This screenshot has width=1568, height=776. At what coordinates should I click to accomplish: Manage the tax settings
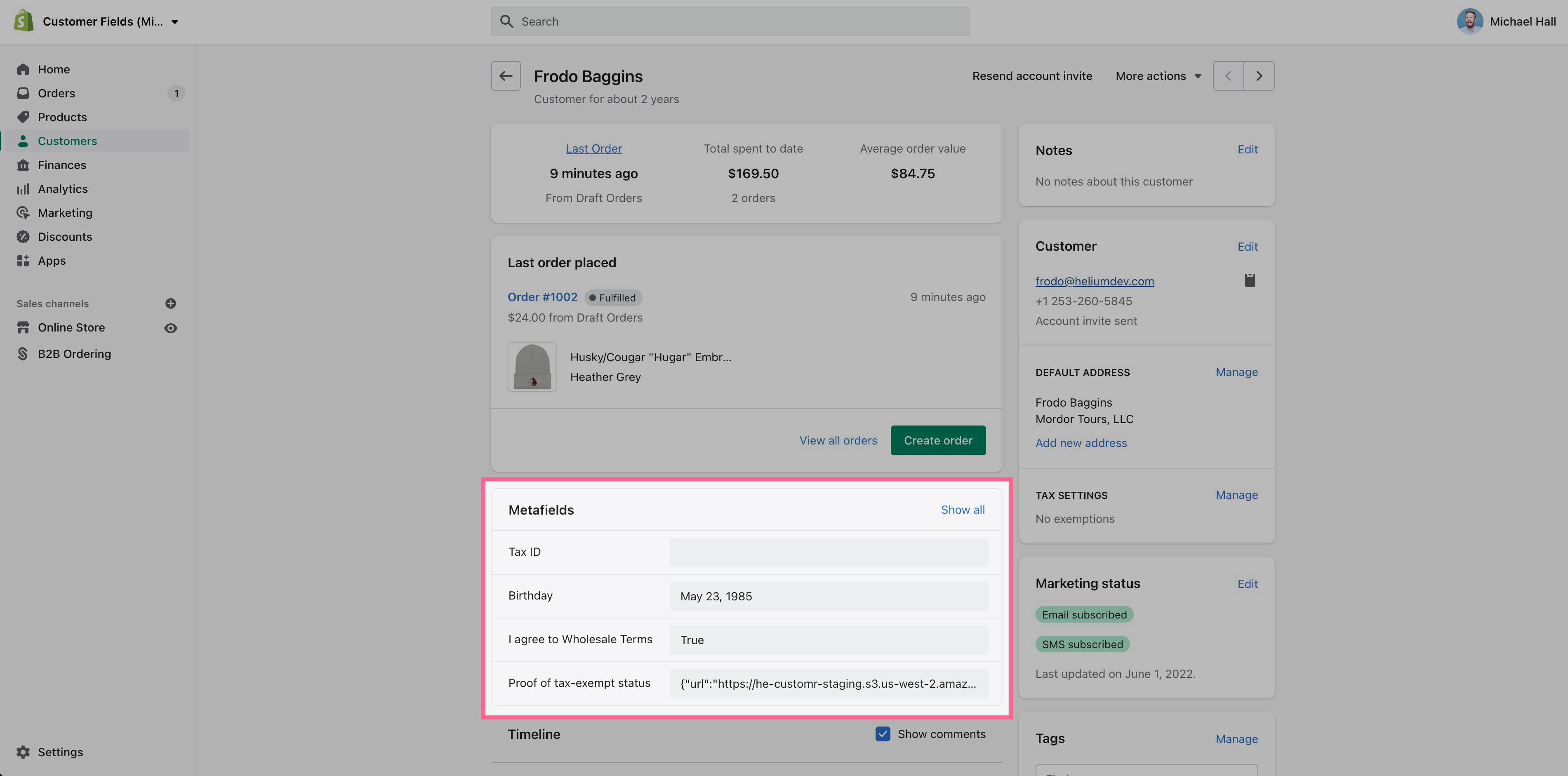tap(1236, 495)
